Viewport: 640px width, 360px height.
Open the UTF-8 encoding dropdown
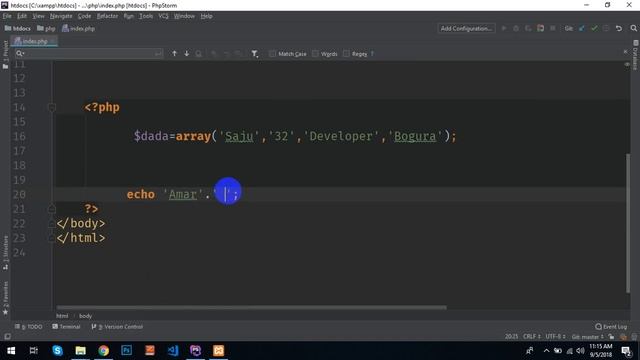point(556,337)
